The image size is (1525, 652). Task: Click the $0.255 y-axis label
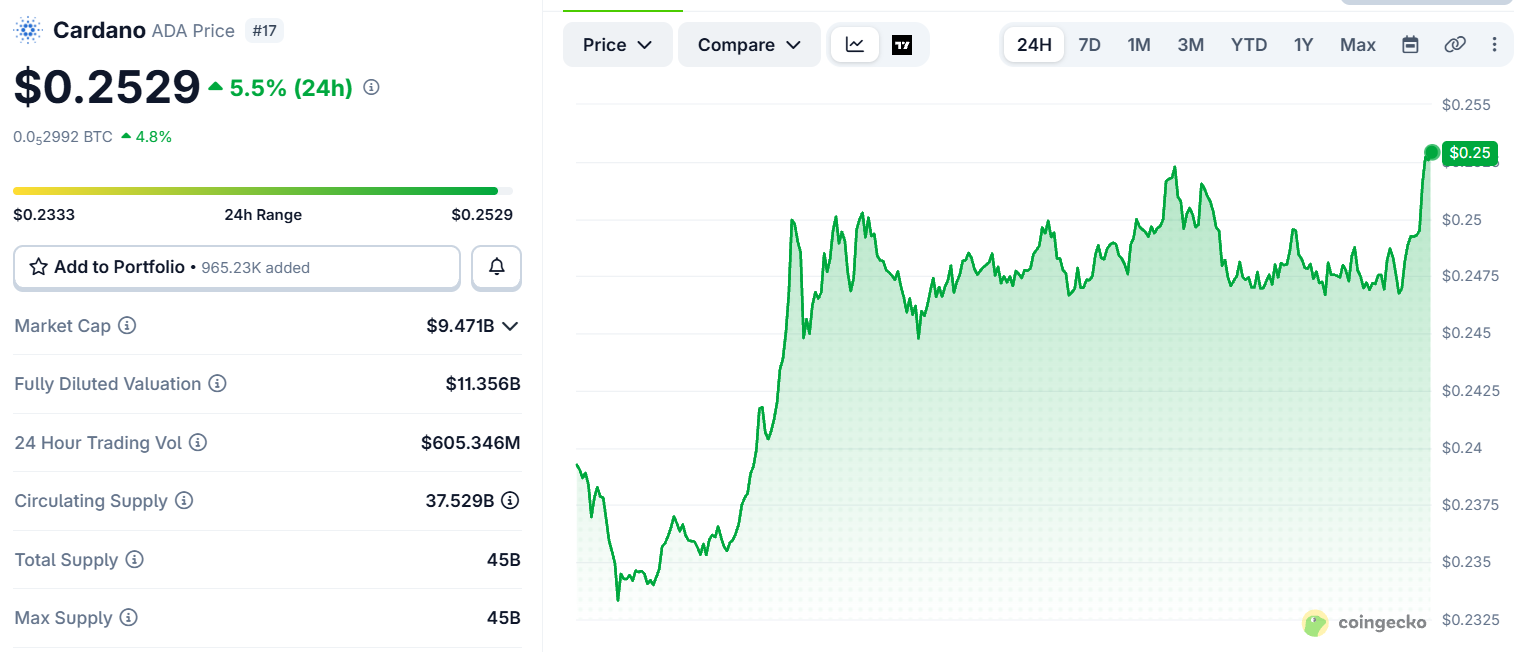point(1466,105)
